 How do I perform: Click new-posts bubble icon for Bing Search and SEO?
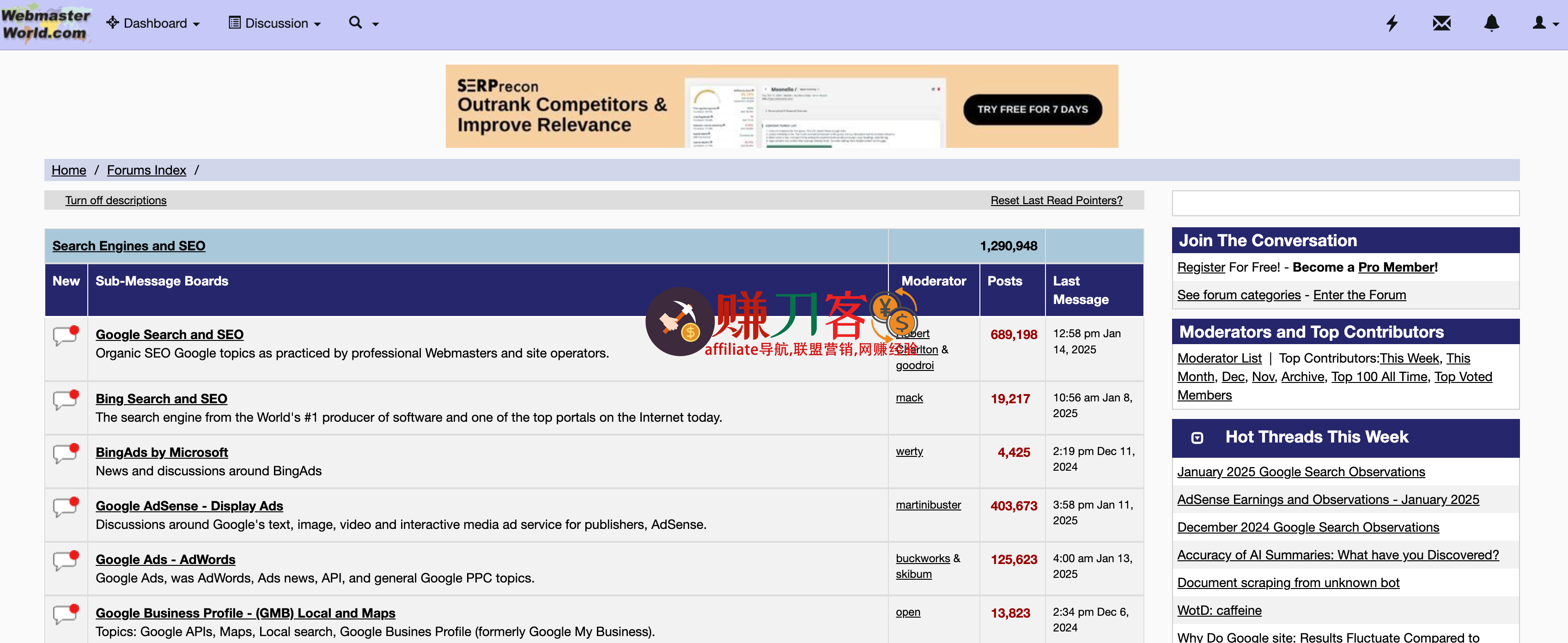pyautogui.click(x=66, y=399)
